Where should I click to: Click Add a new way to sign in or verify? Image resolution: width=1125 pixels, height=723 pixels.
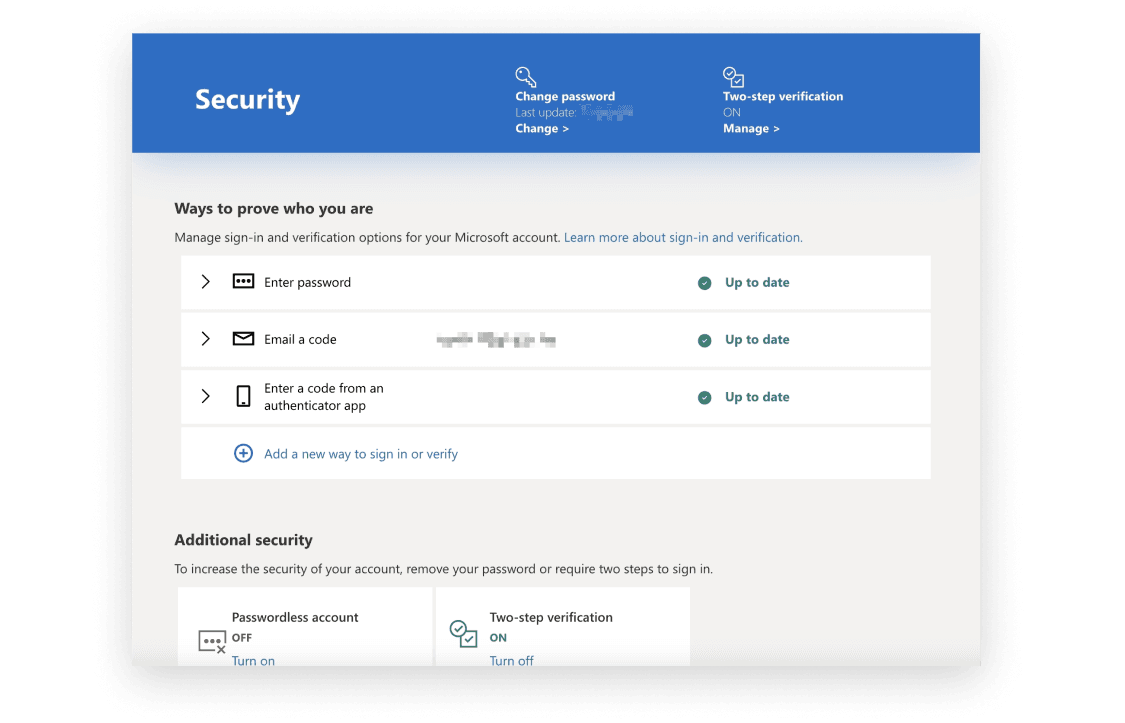tap(361, 454)
